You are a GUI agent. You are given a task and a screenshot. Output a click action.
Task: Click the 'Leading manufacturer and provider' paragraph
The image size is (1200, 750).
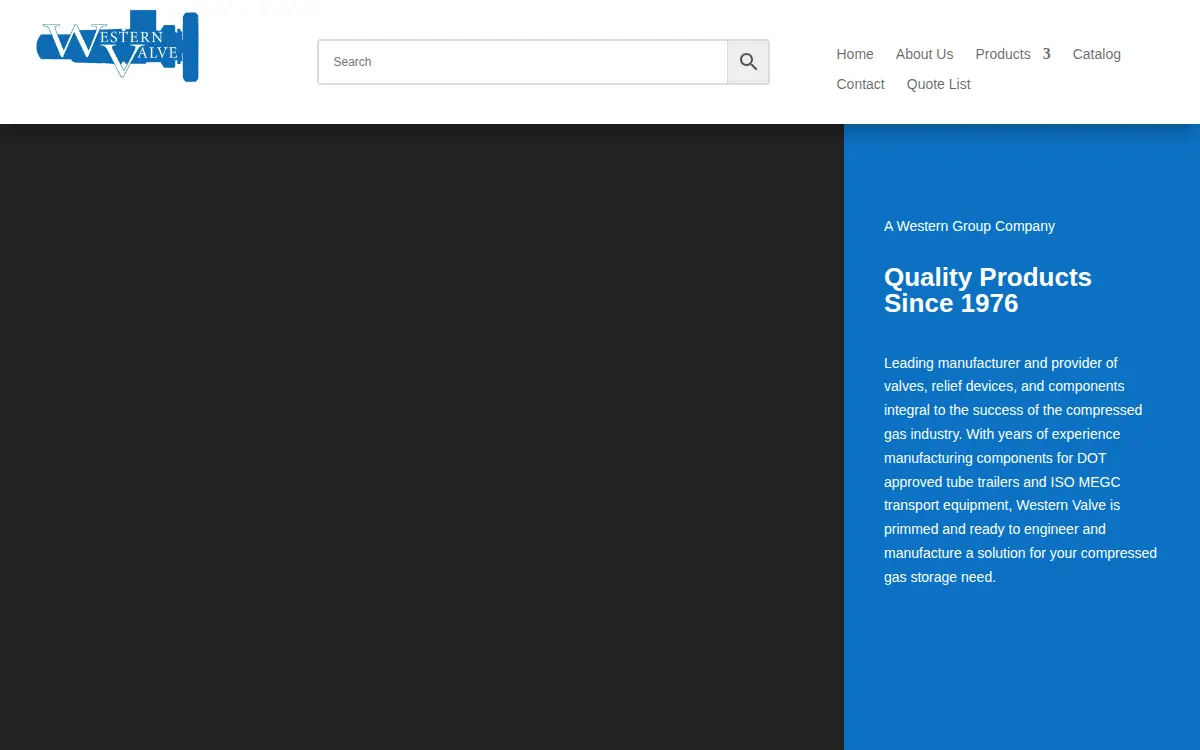point(1020,470)
